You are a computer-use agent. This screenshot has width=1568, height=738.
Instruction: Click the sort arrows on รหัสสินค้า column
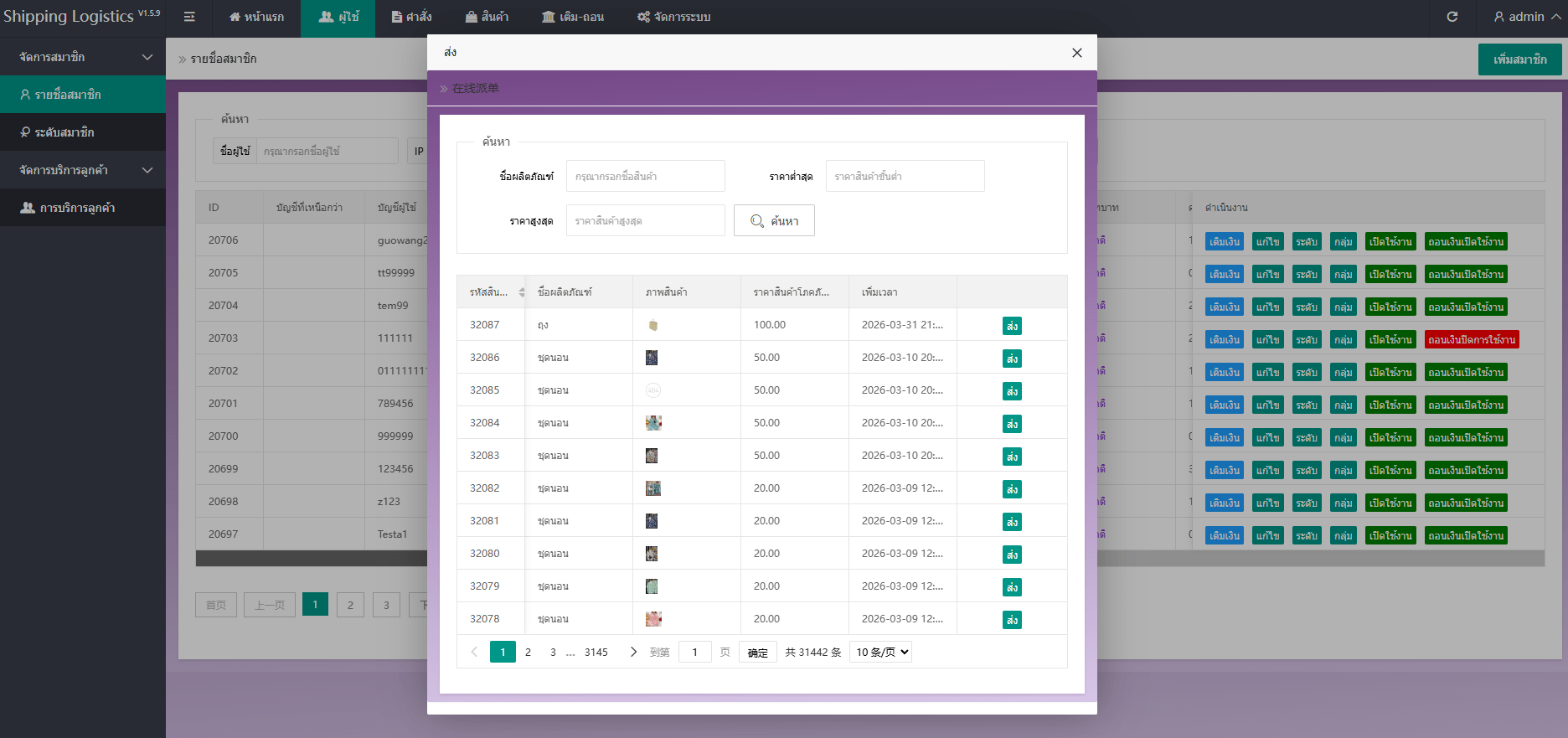pyautogui.click(x=522, y=292)
